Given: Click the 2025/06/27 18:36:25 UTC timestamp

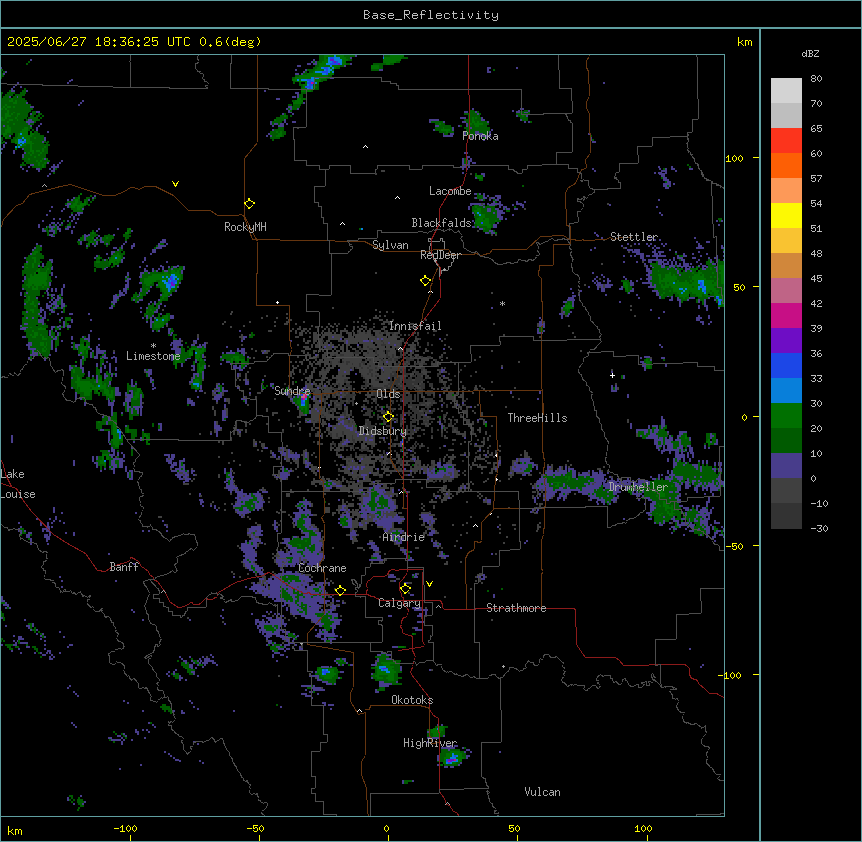Looking at the screenshot, I should click(90, 42).
